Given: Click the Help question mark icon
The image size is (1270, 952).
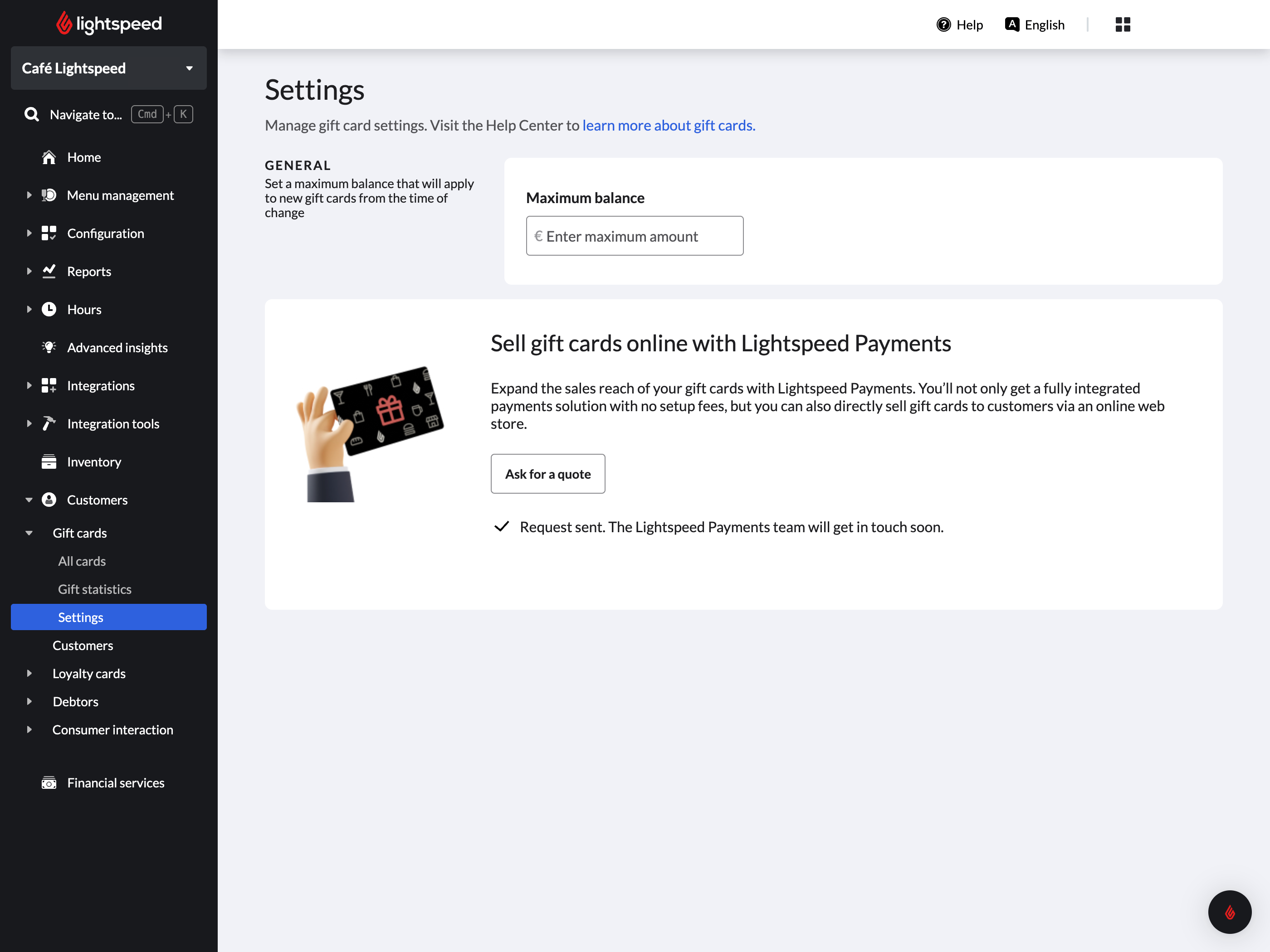Looking at the screenshot, I should pyautogui.click(x=943, y=24).
